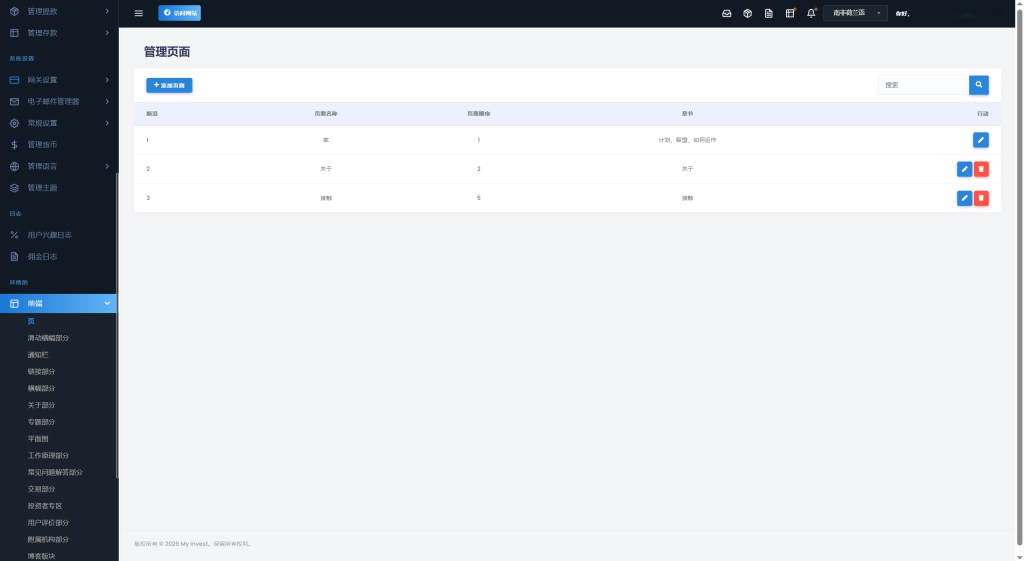Open the 用户评价部分 submenu item
The width and height of the screenshot is (1024, 561).
(48, 523)
